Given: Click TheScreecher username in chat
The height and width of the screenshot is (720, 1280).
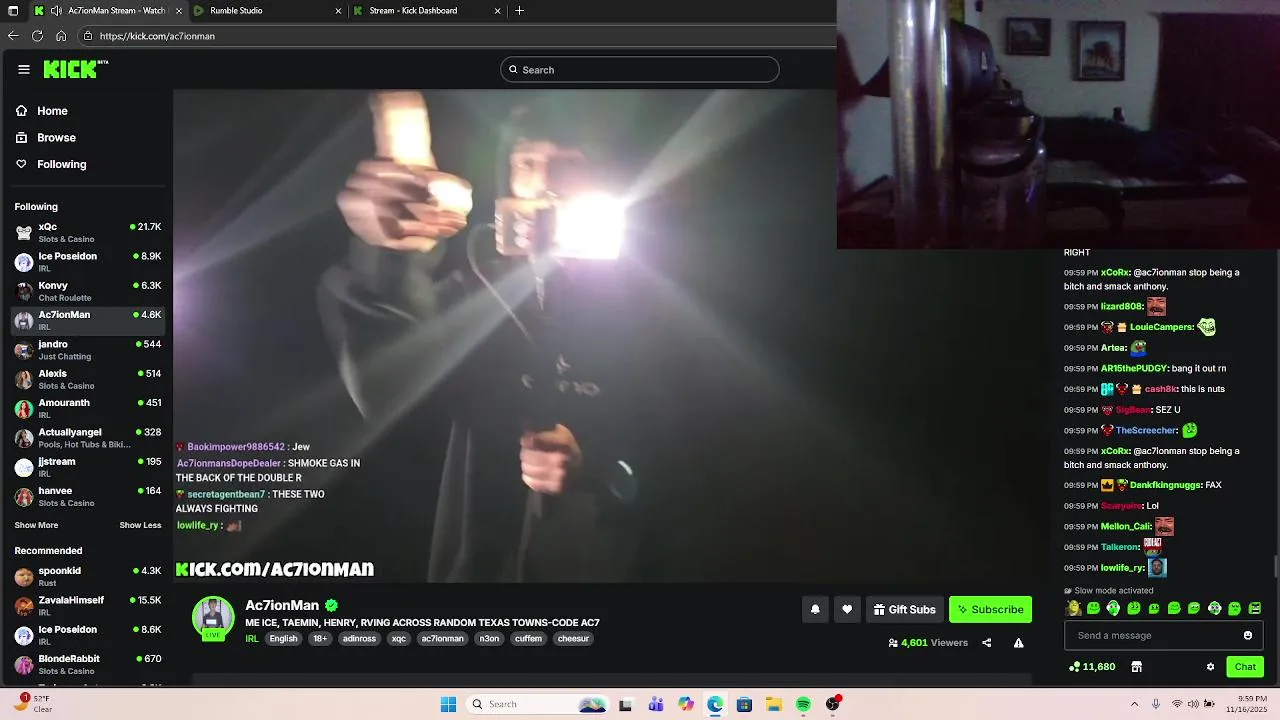Looking at the screenshot, I should [1147, 431].
